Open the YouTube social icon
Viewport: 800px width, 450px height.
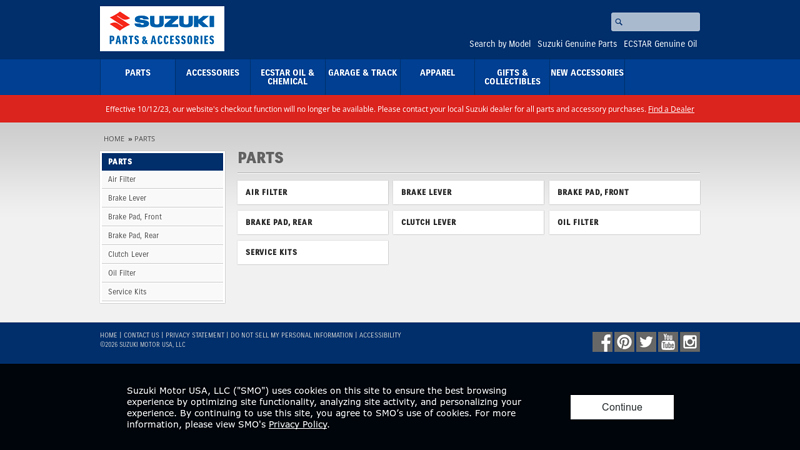[668, 342]
